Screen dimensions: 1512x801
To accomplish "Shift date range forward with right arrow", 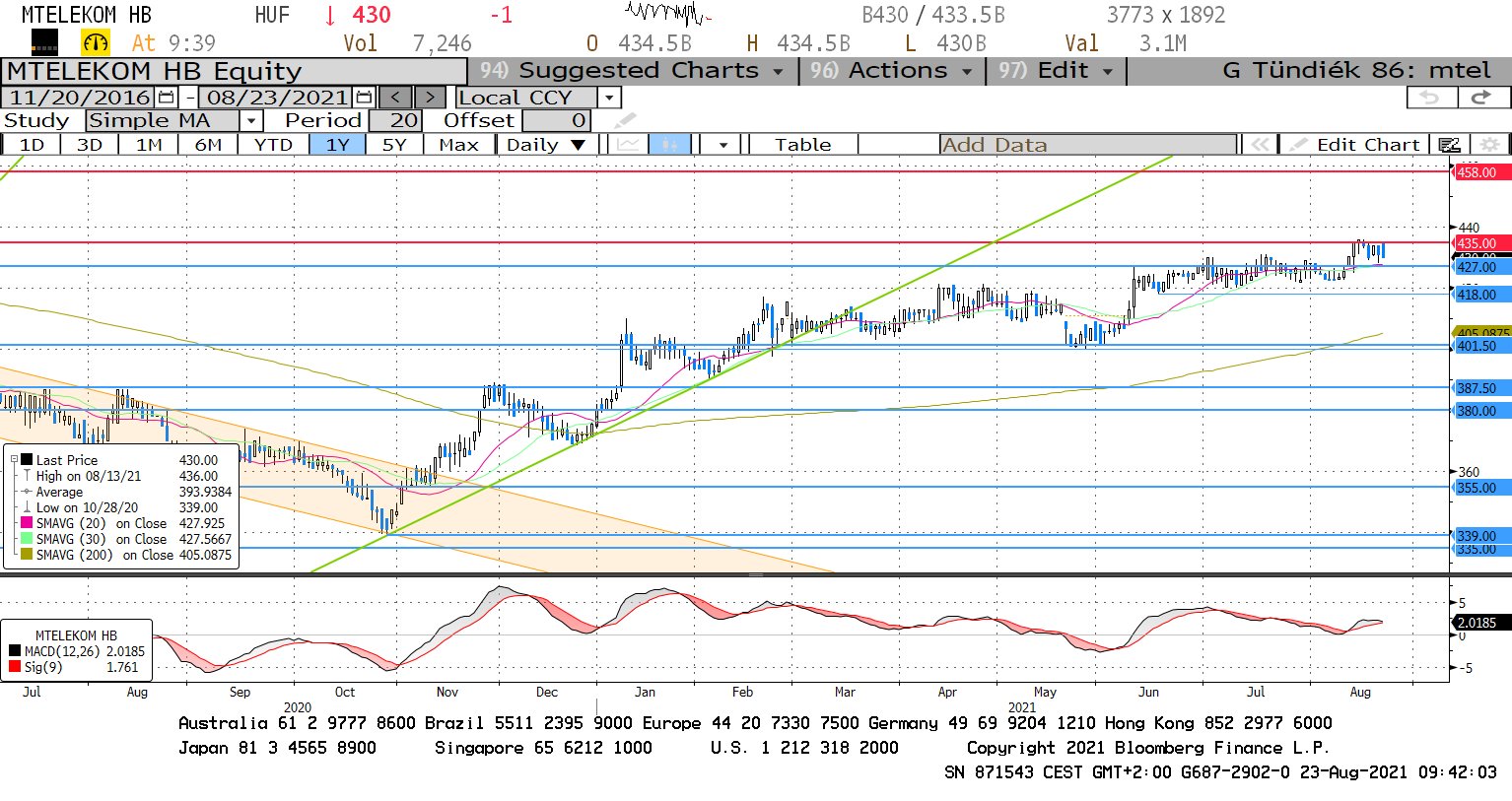I will pos(430,98).
